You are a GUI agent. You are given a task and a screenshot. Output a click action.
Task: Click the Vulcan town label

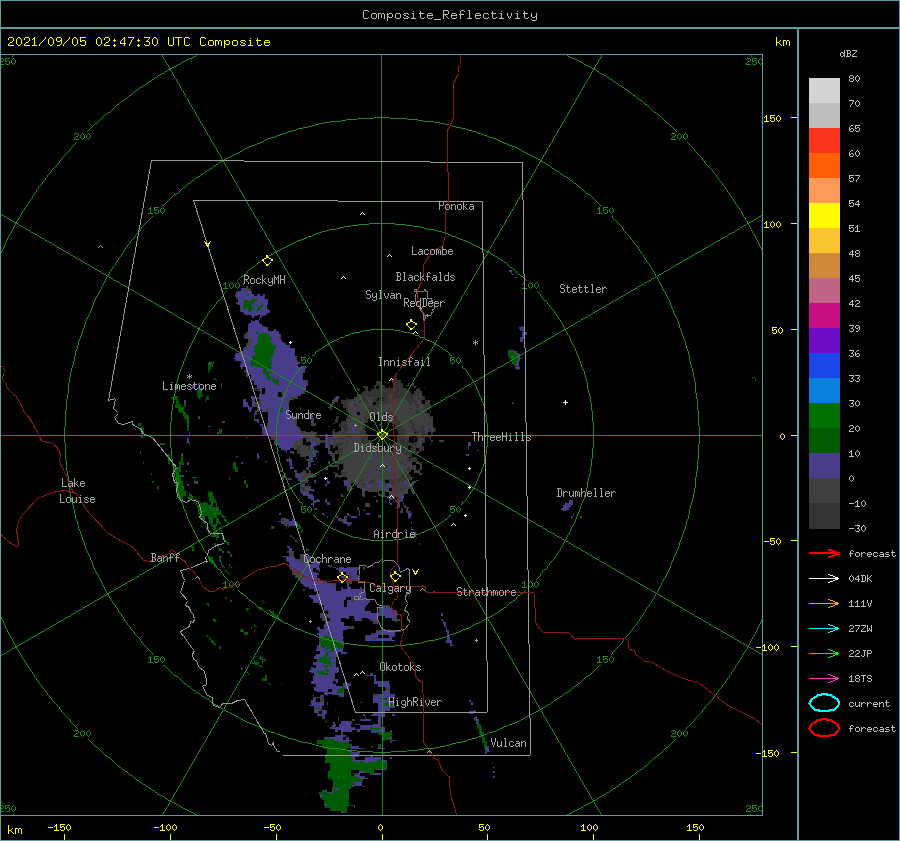coord(509,743)
